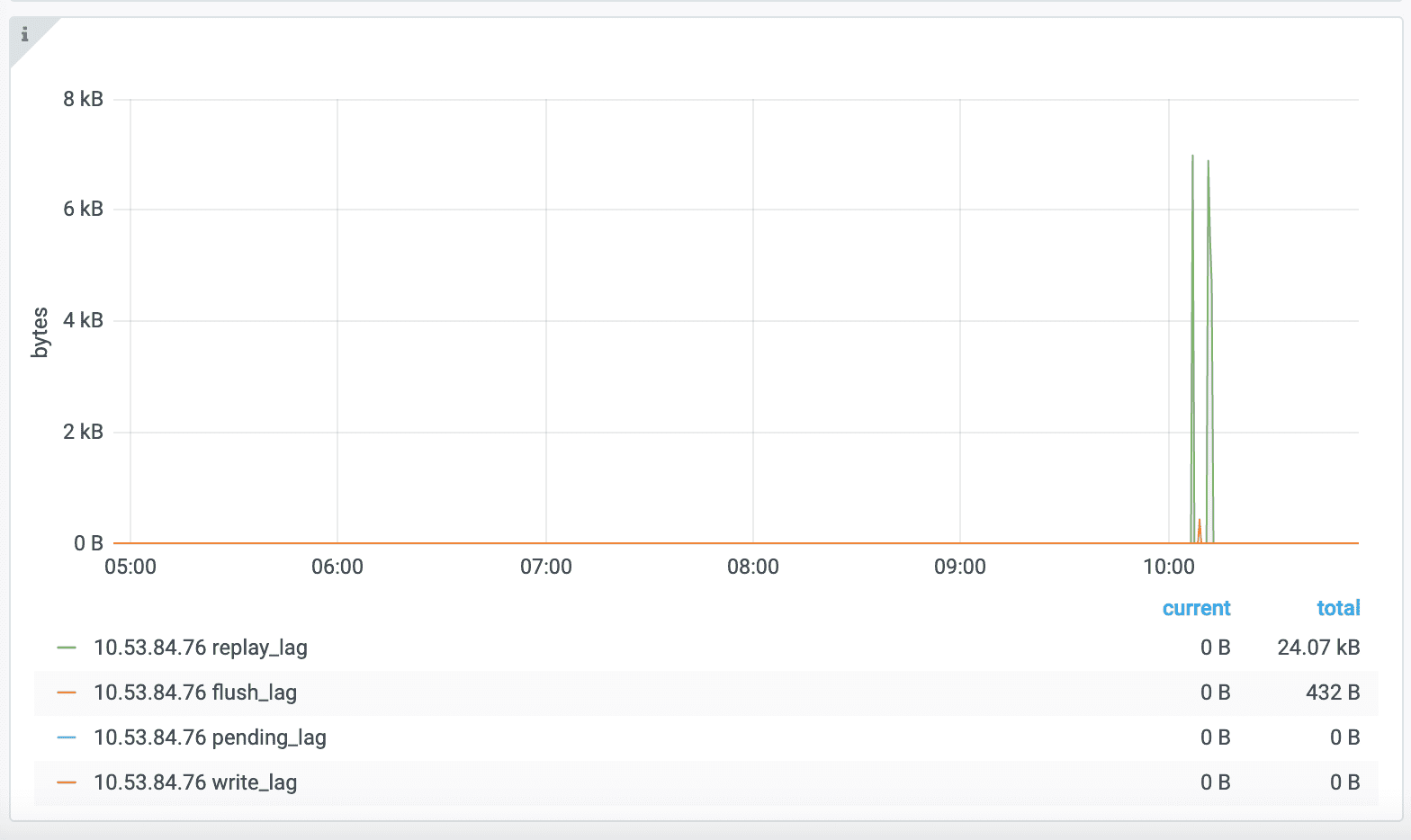Select the 24.07 kB replay_lag total value
The width and height of the screenshot is (1411, 840).
coord(1318,648)
